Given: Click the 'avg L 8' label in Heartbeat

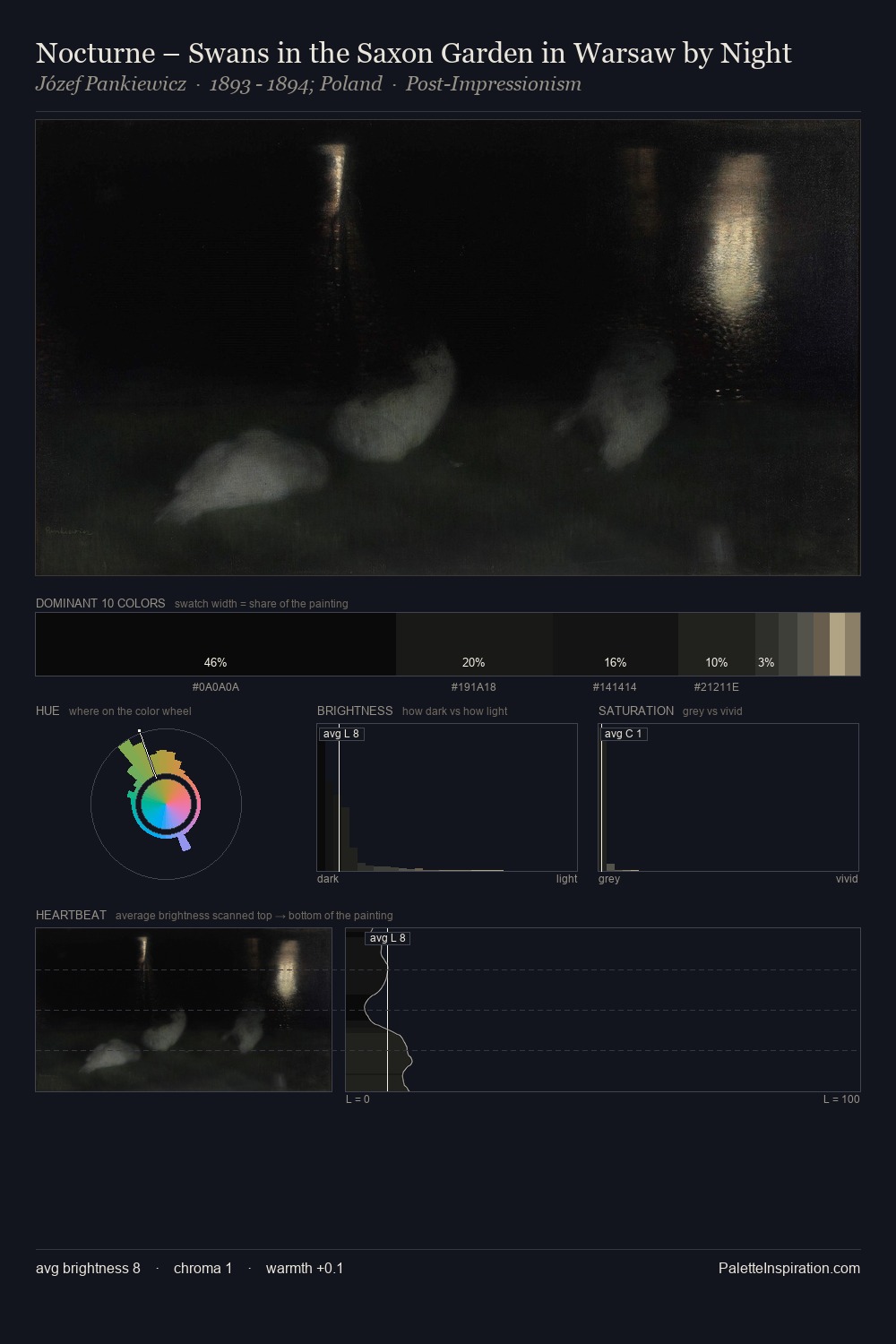Looking at the screenshot, I should tap(388, 938).
